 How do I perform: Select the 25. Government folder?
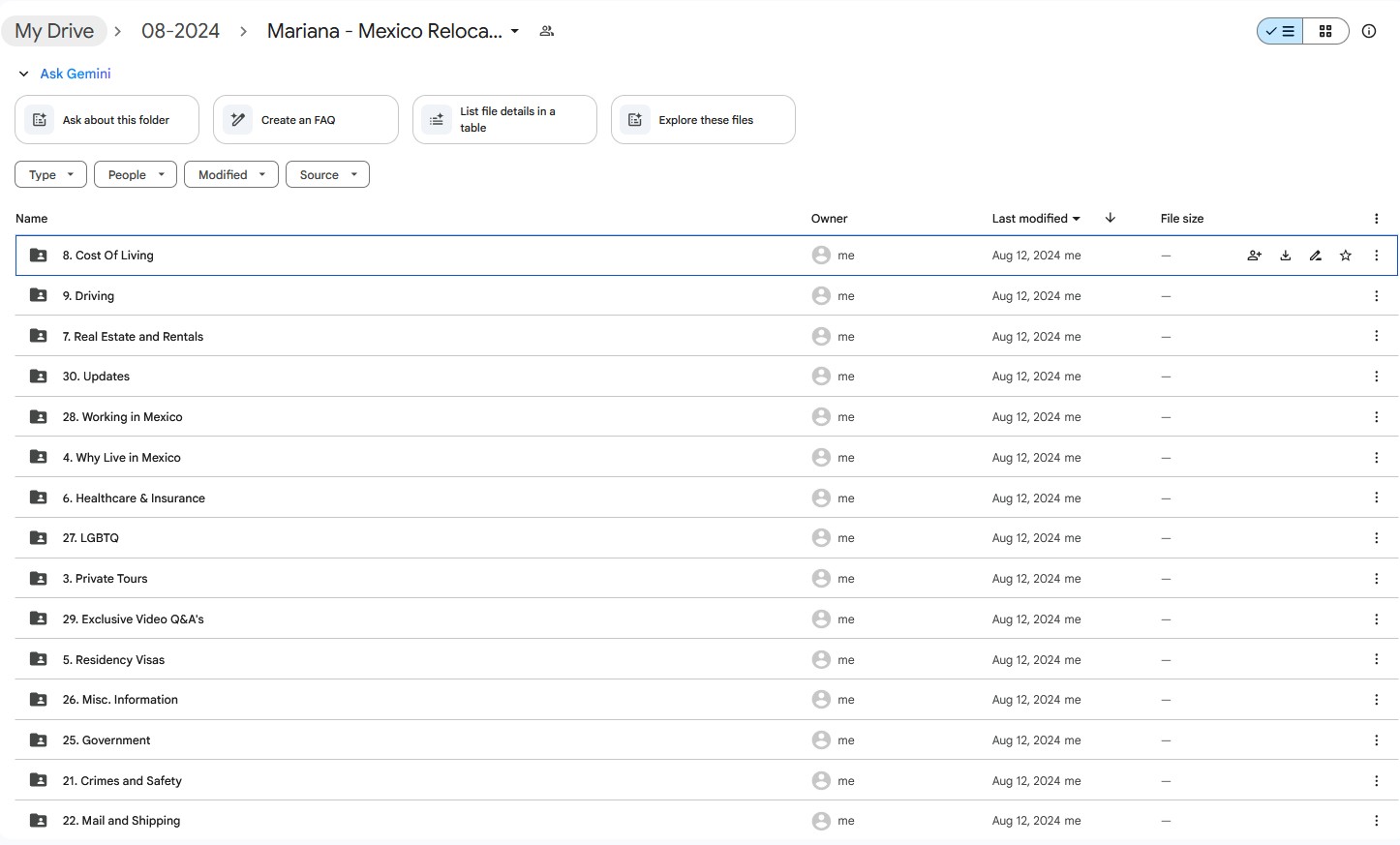click(707, 740)
